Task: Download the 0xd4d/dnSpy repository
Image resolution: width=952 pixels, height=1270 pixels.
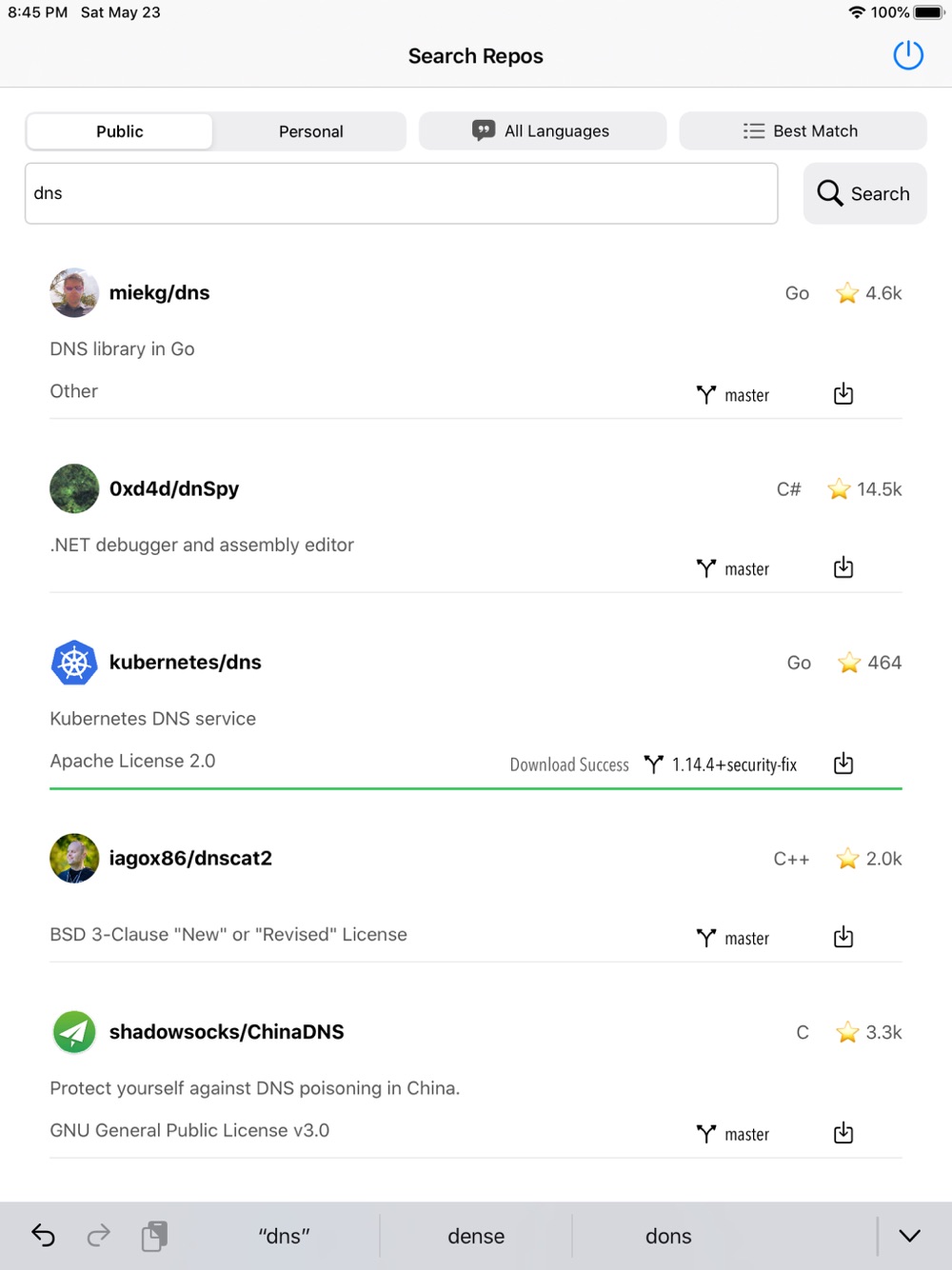Action: [x=843, y=568]
